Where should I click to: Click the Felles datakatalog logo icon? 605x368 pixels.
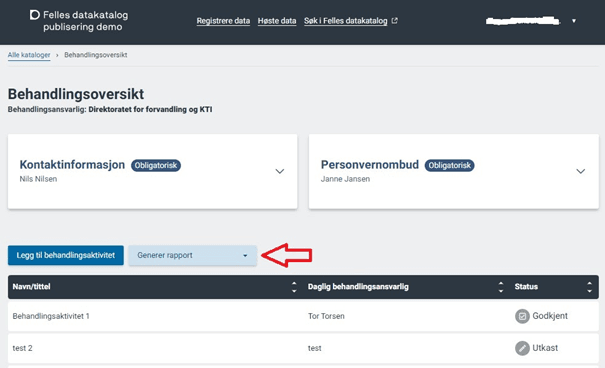[35, 15]
